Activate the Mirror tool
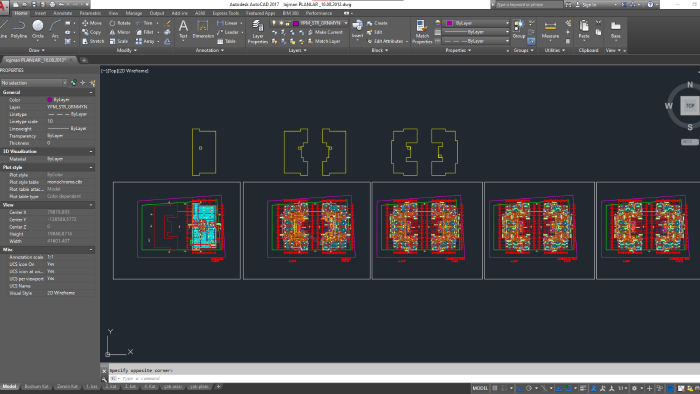The image size is (700, 394). (120, 32)
